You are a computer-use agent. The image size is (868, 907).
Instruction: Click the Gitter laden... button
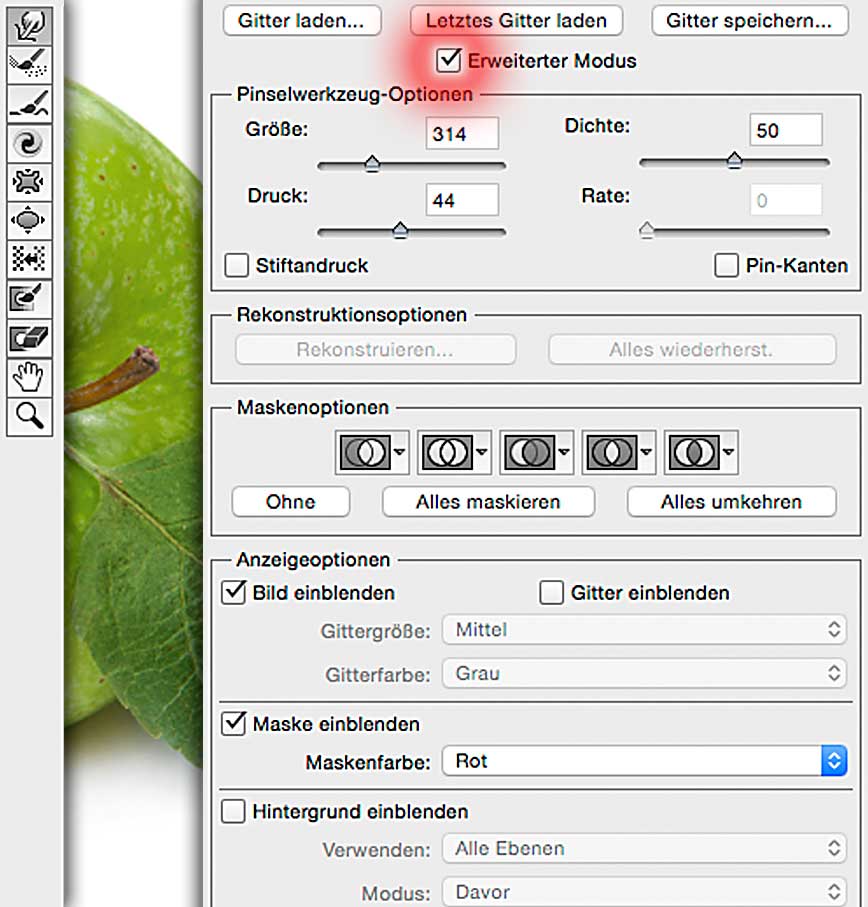click(x=302, y=21)
